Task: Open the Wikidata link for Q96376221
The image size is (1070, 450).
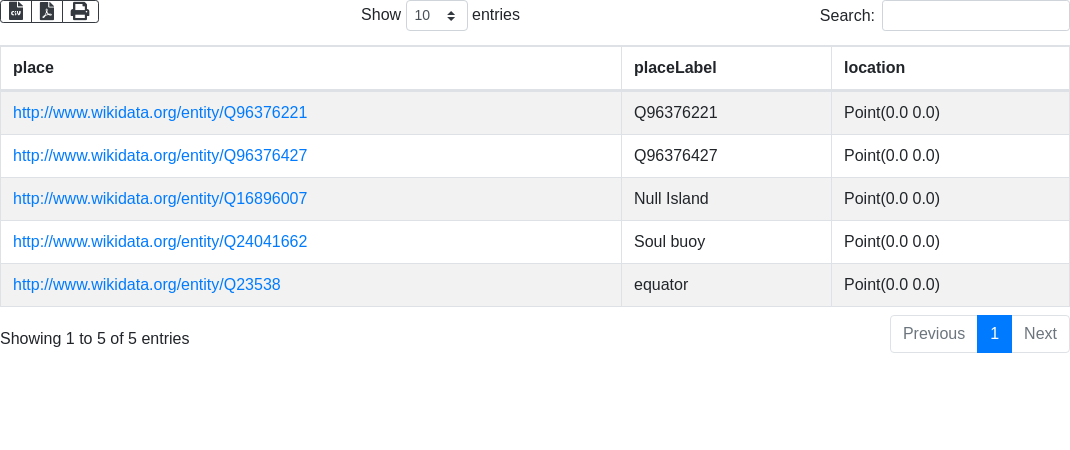Action: (x=160, y=113)
